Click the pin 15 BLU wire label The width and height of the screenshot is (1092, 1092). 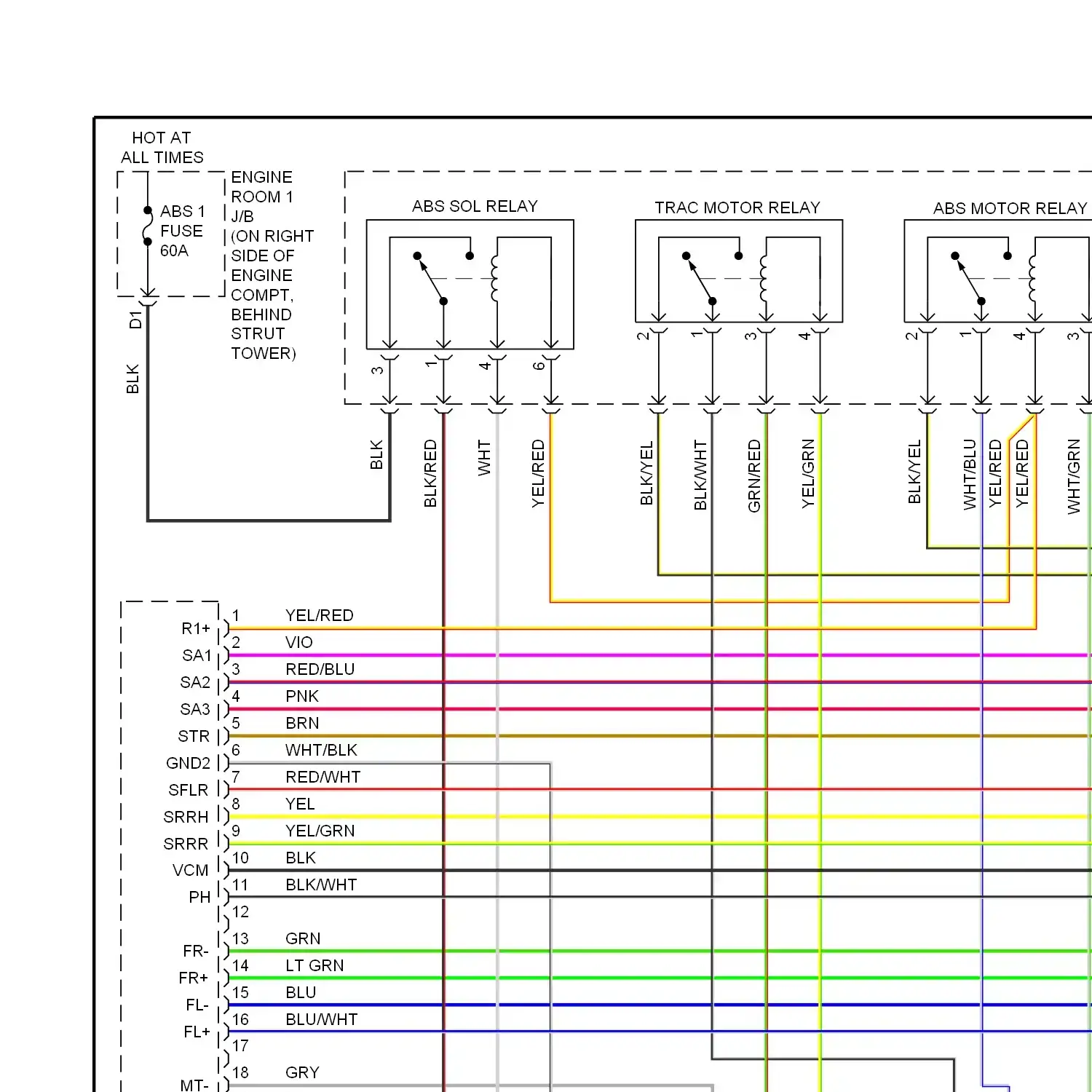point(301,992)
